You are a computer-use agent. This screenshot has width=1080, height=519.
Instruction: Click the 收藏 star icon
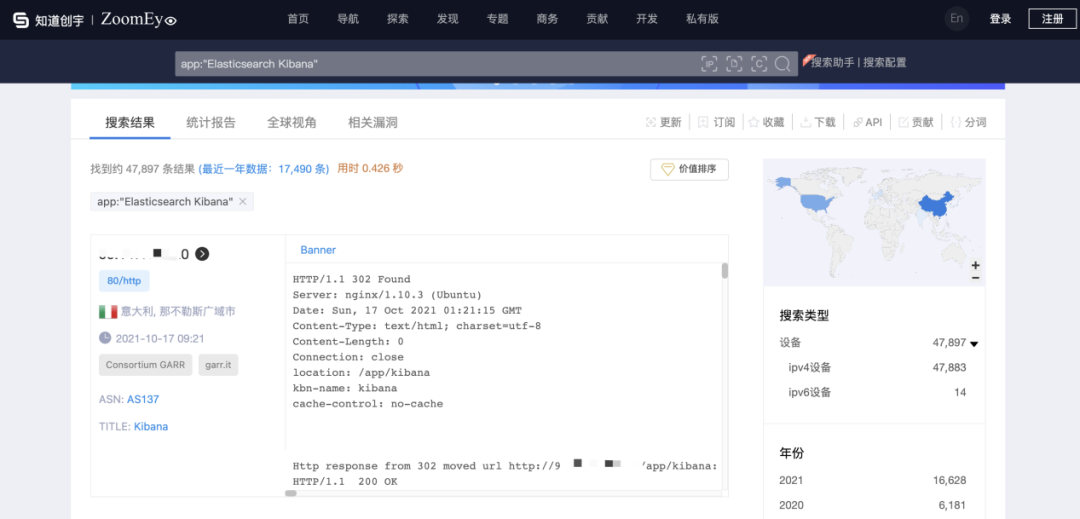click(754, 123)
